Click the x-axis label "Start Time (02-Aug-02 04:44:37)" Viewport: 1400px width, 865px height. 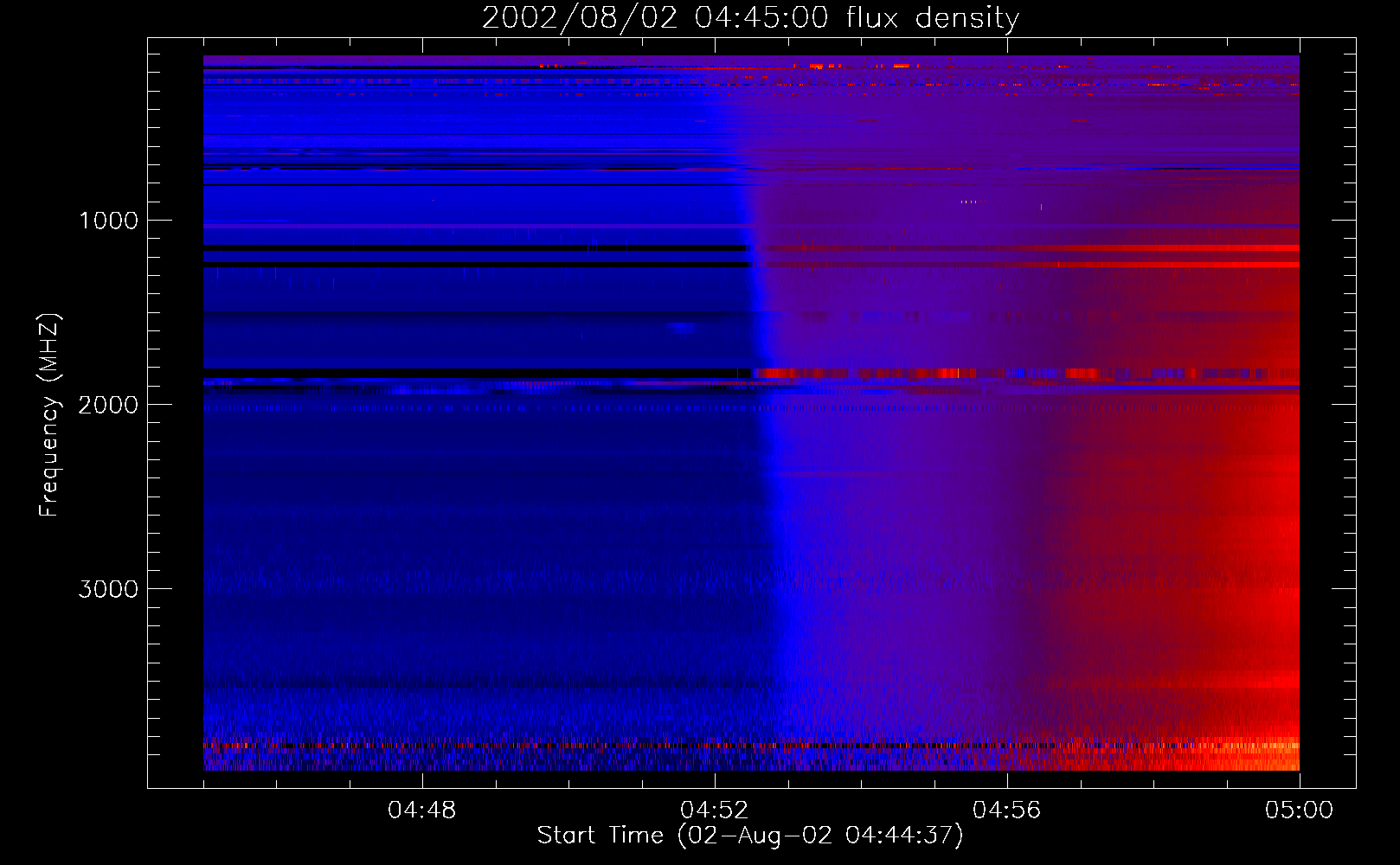(750, 836)
